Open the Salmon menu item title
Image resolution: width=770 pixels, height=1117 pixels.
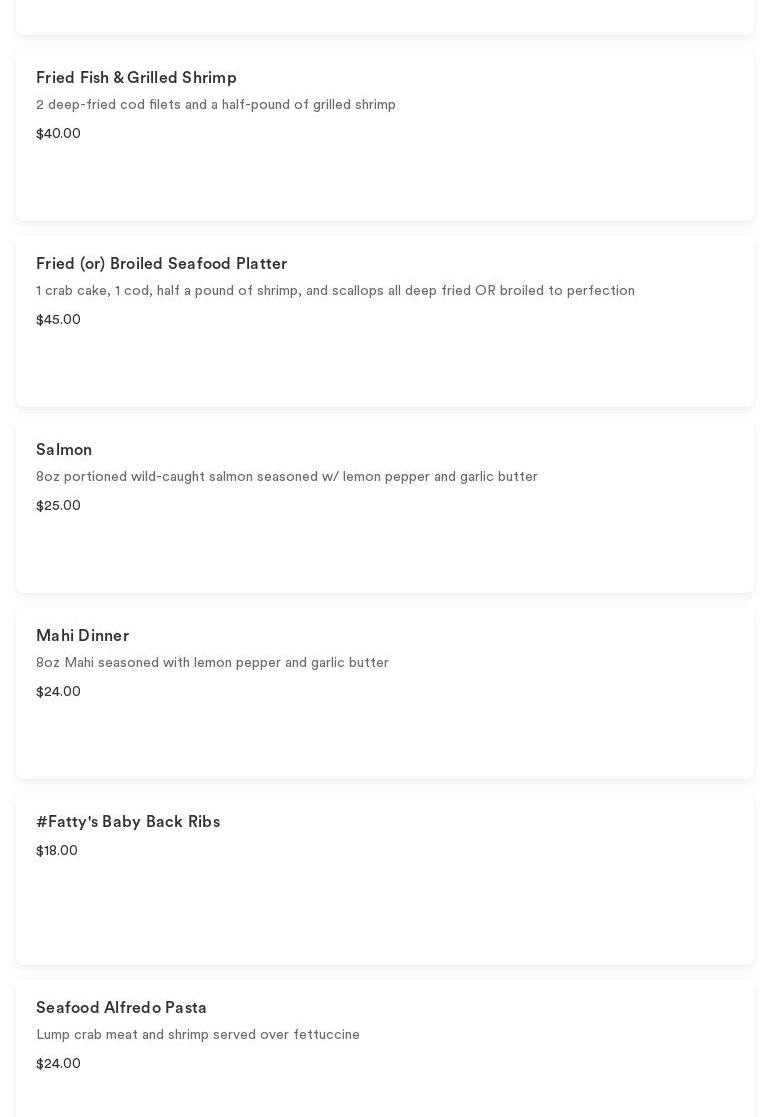point(64,450)
